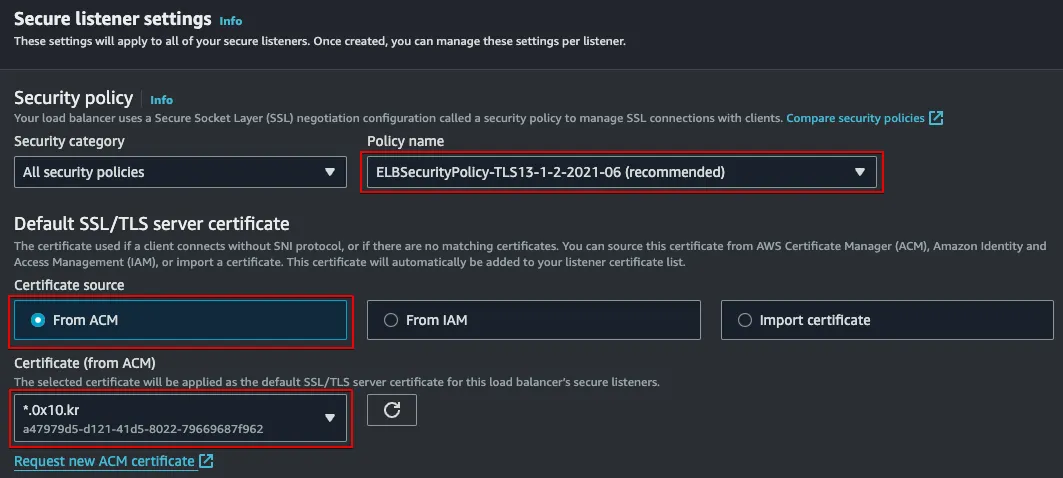
Task: Select the Import certificate radio button
Action: pyautogui.click(x=744, y=320)
